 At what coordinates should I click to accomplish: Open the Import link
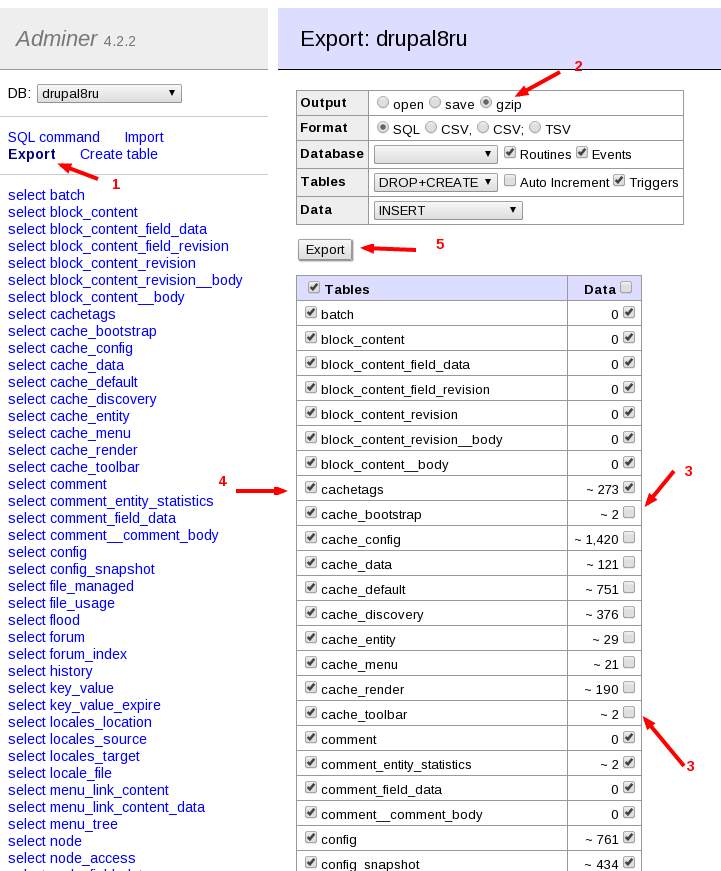(144, 137)
